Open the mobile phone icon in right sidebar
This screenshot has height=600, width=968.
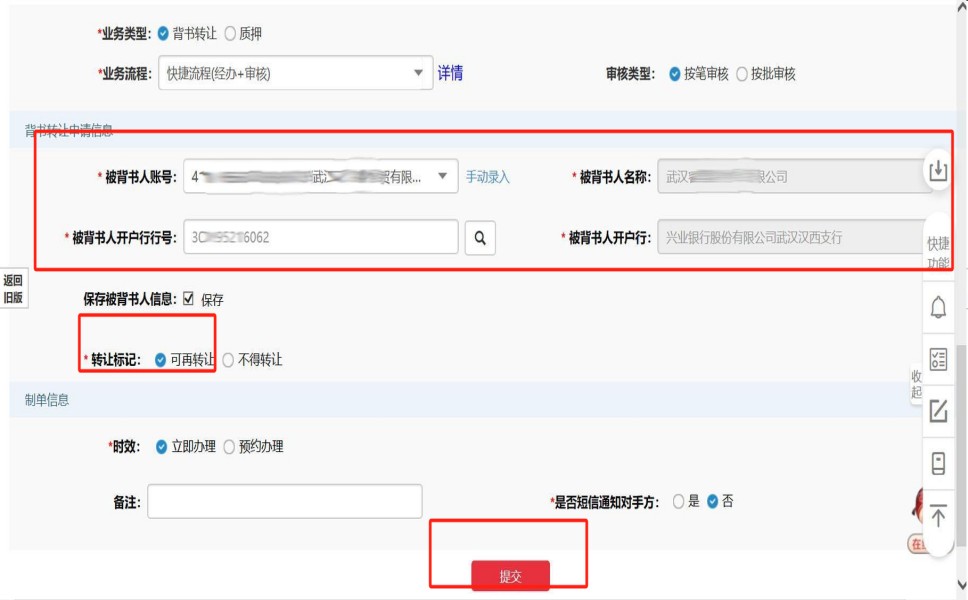click(x=938, y=463)
